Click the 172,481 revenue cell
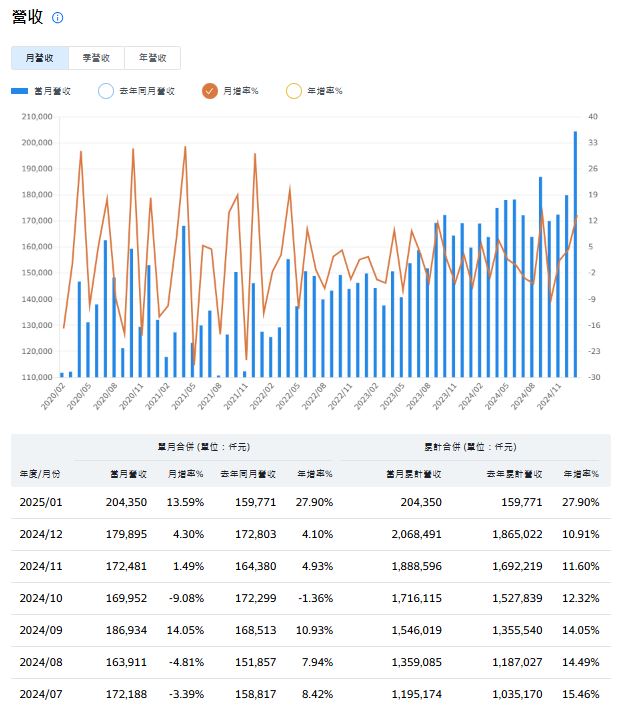The height and width of the screenshot is (707, 626). [126, 566]
